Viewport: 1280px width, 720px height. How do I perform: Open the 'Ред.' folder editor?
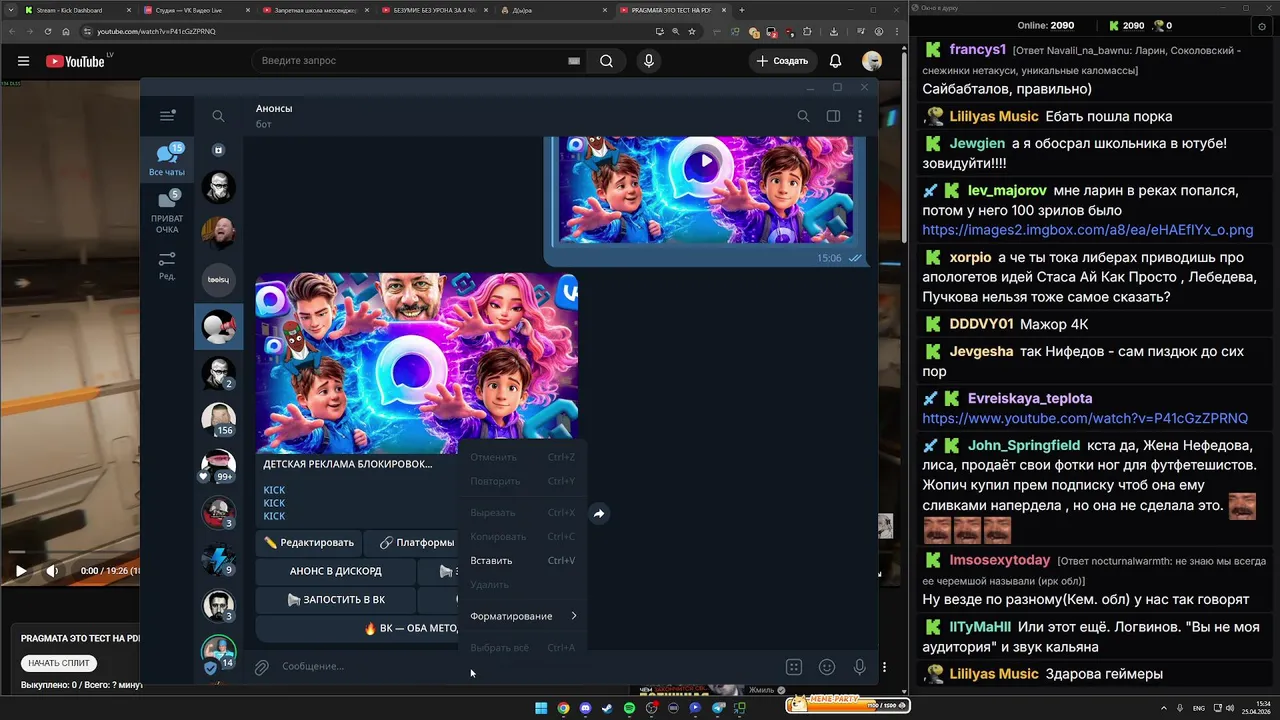(x=167, y=265)
